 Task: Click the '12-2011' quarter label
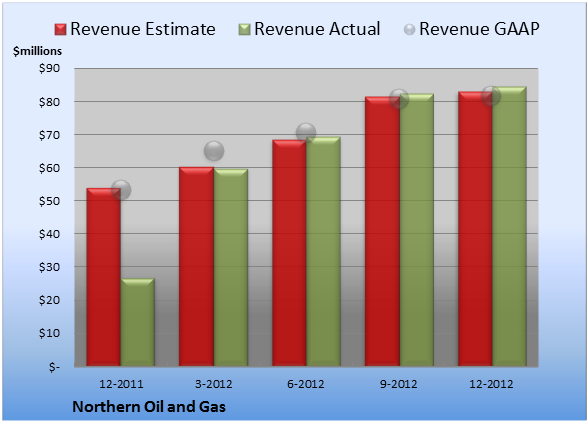[x=121, y=384]
